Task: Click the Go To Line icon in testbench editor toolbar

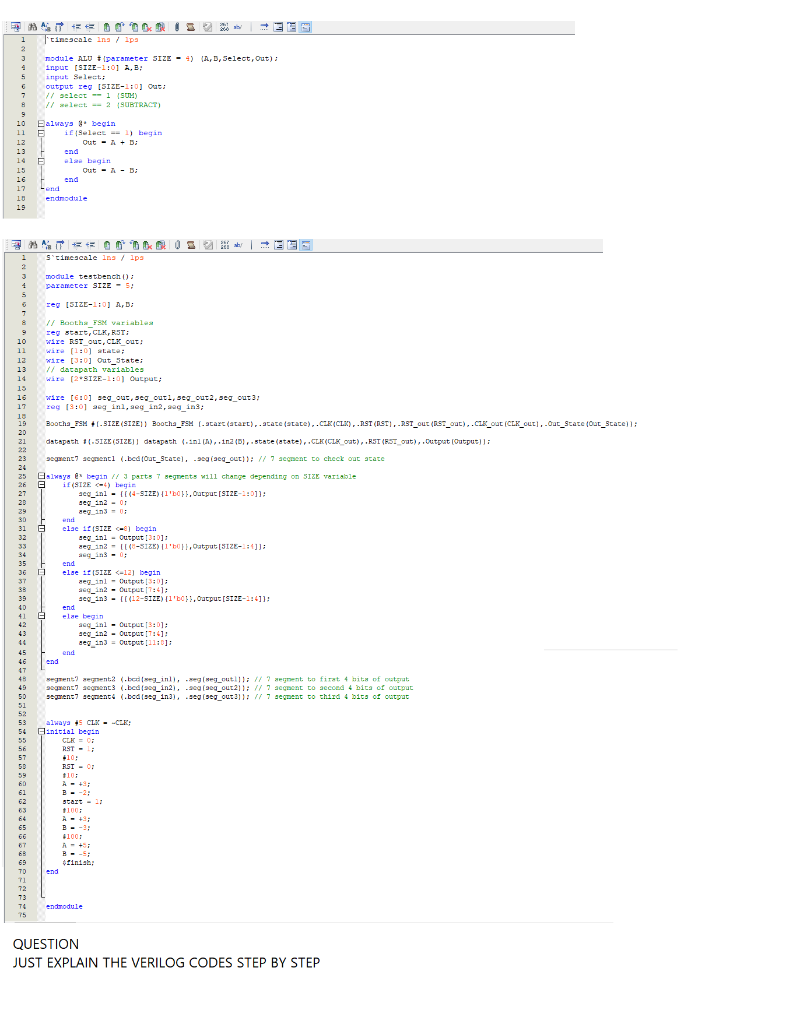Action: tap(59, 245)
